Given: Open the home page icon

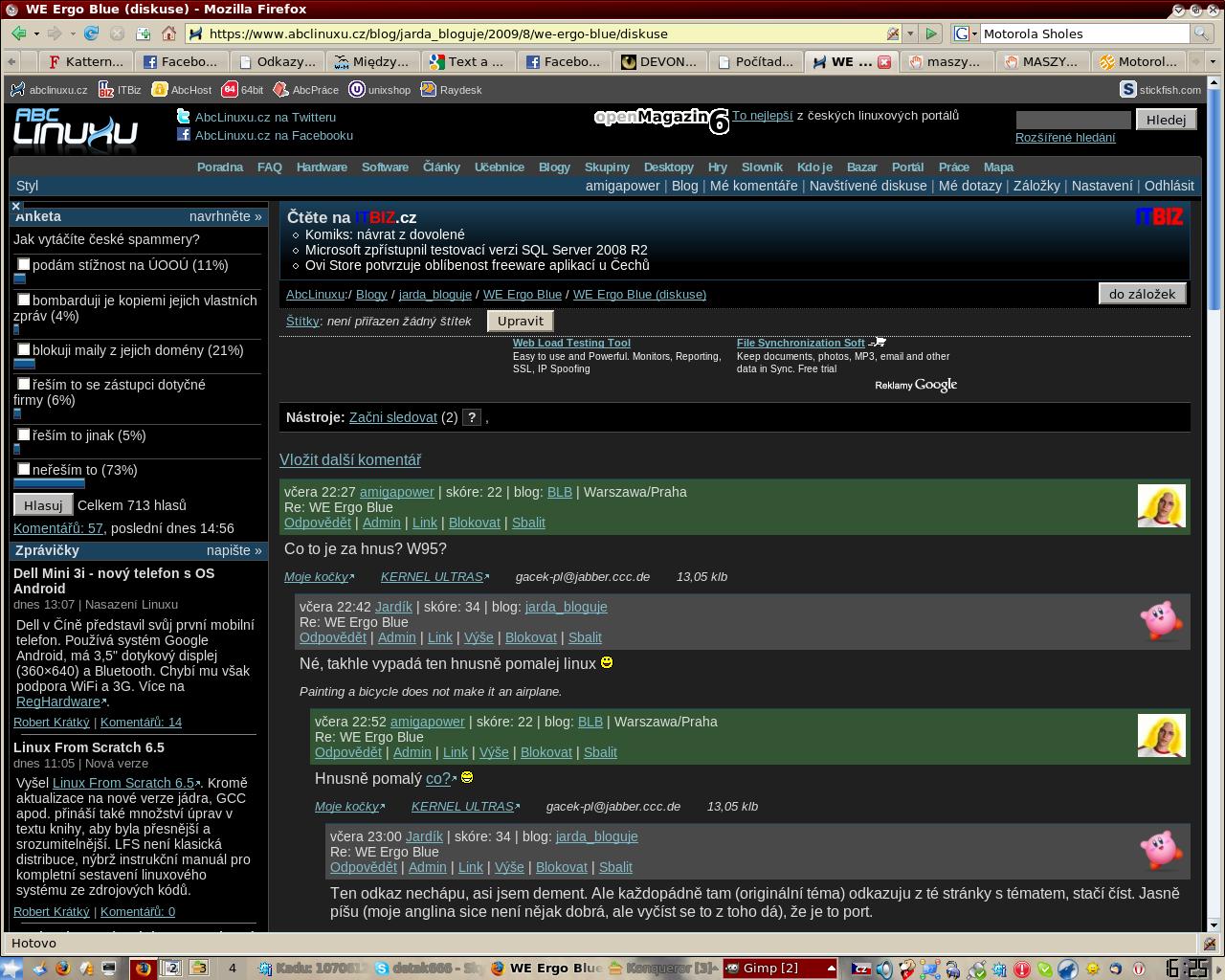Looking at the screenshot, I should tap(168, 33).
